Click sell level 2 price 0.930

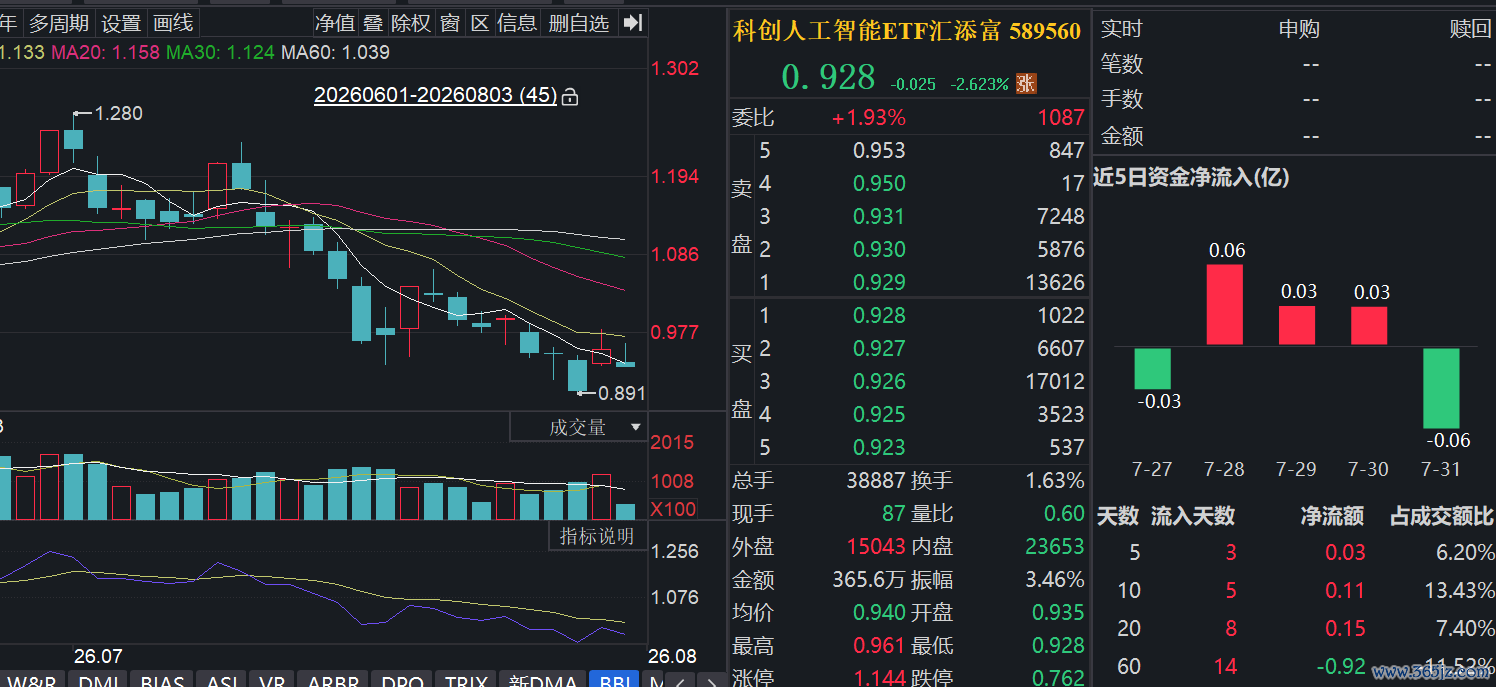tap(879, 250)
